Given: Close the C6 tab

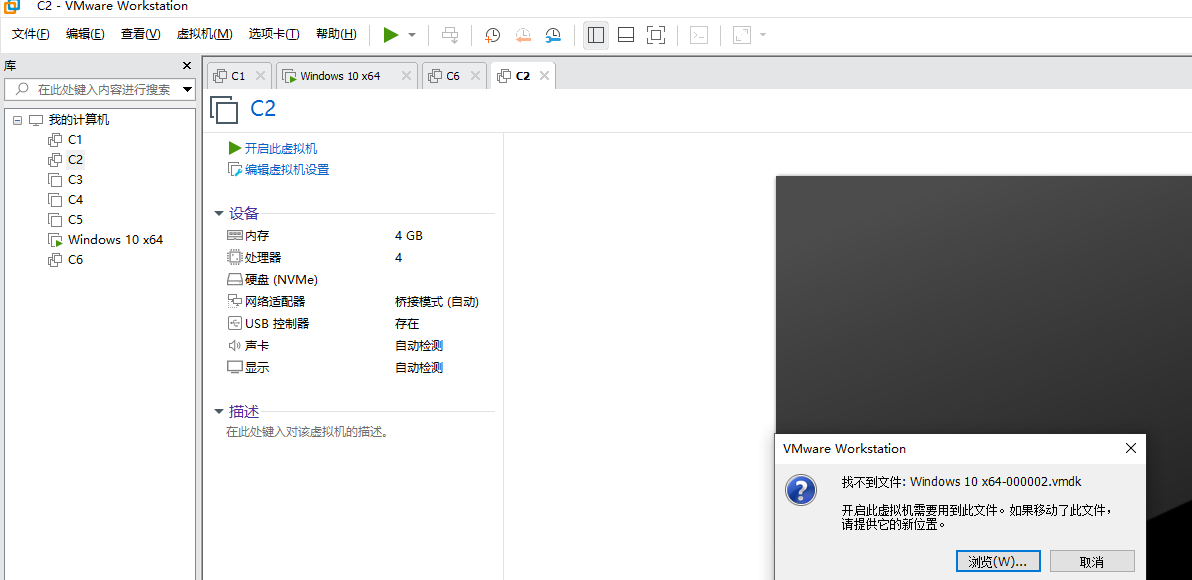Looking at the screenshot, I should point(475,76).
